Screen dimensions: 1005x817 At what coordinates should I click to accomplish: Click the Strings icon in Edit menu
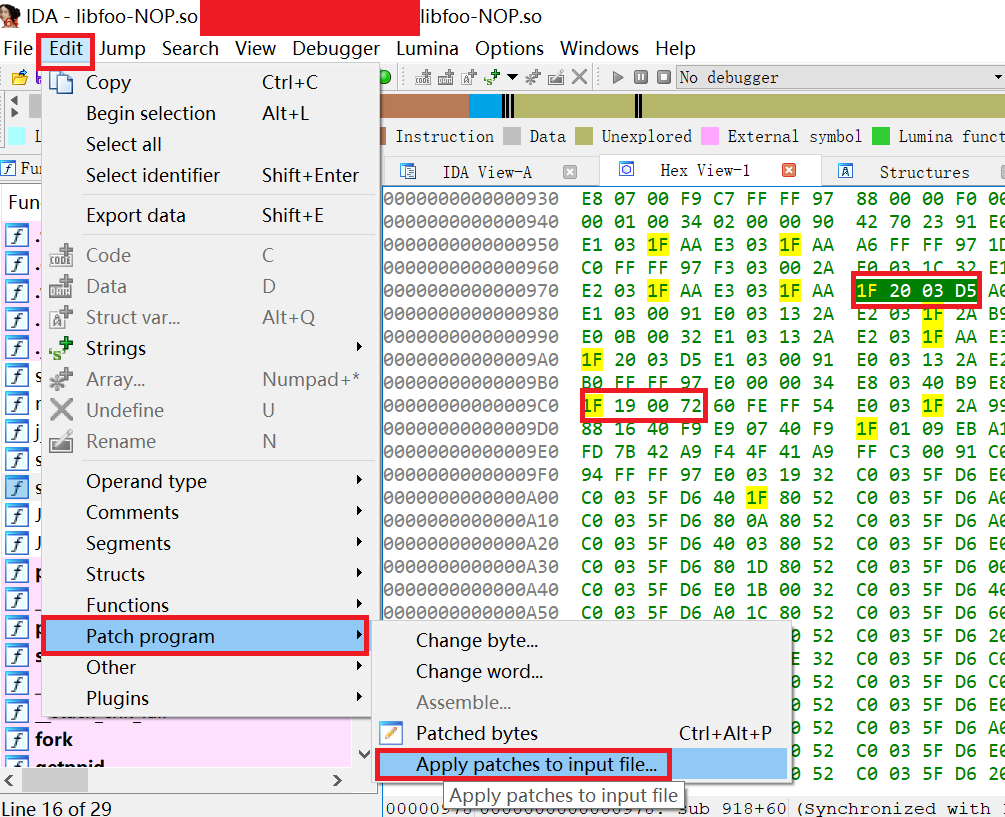coord(61,348)
